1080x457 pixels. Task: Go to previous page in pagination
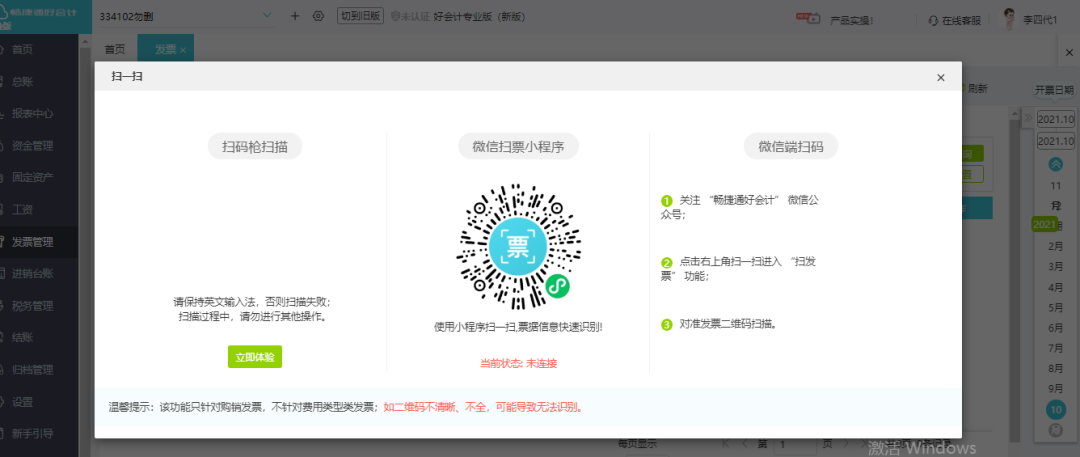(744, 443)
